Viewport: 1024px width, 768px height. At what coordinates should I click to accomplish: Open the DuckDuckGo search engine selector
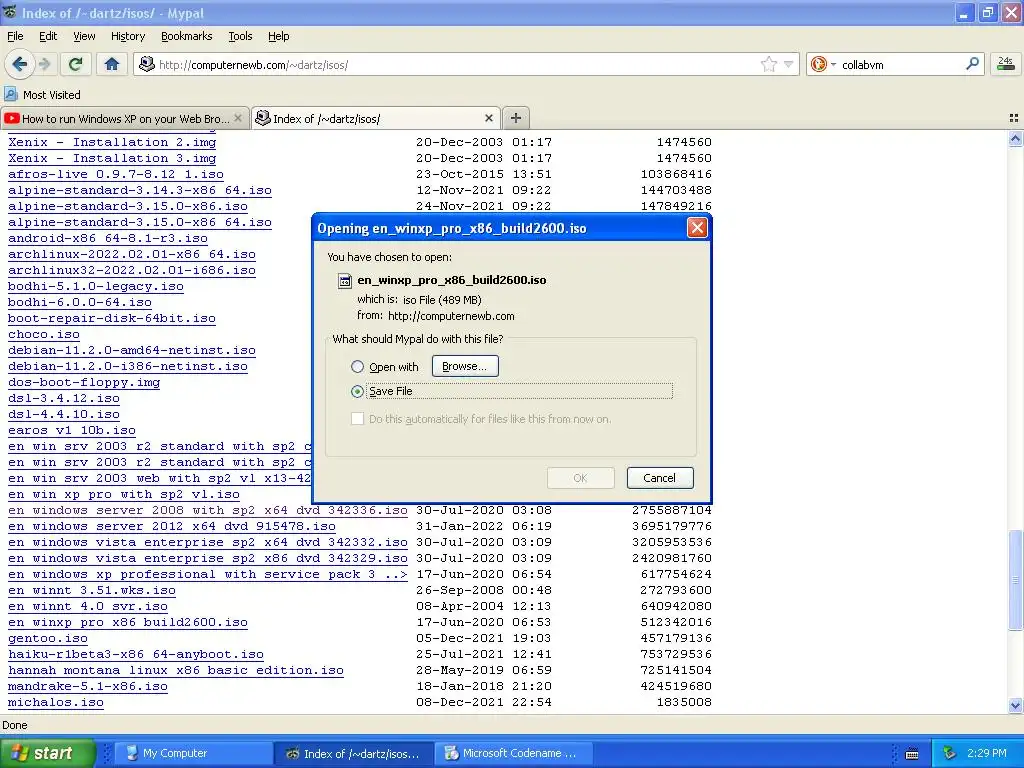(x=823, y=64)
